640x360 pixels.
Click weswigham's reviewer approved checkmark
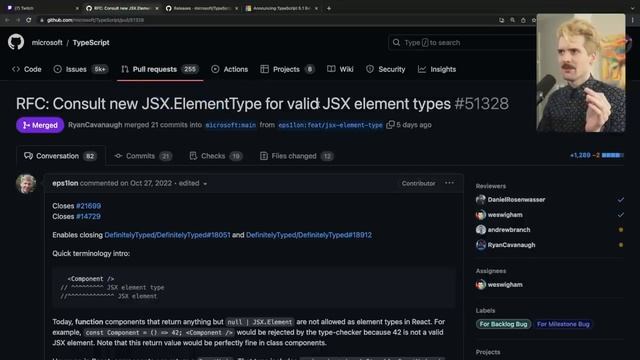tap(620, 215)
